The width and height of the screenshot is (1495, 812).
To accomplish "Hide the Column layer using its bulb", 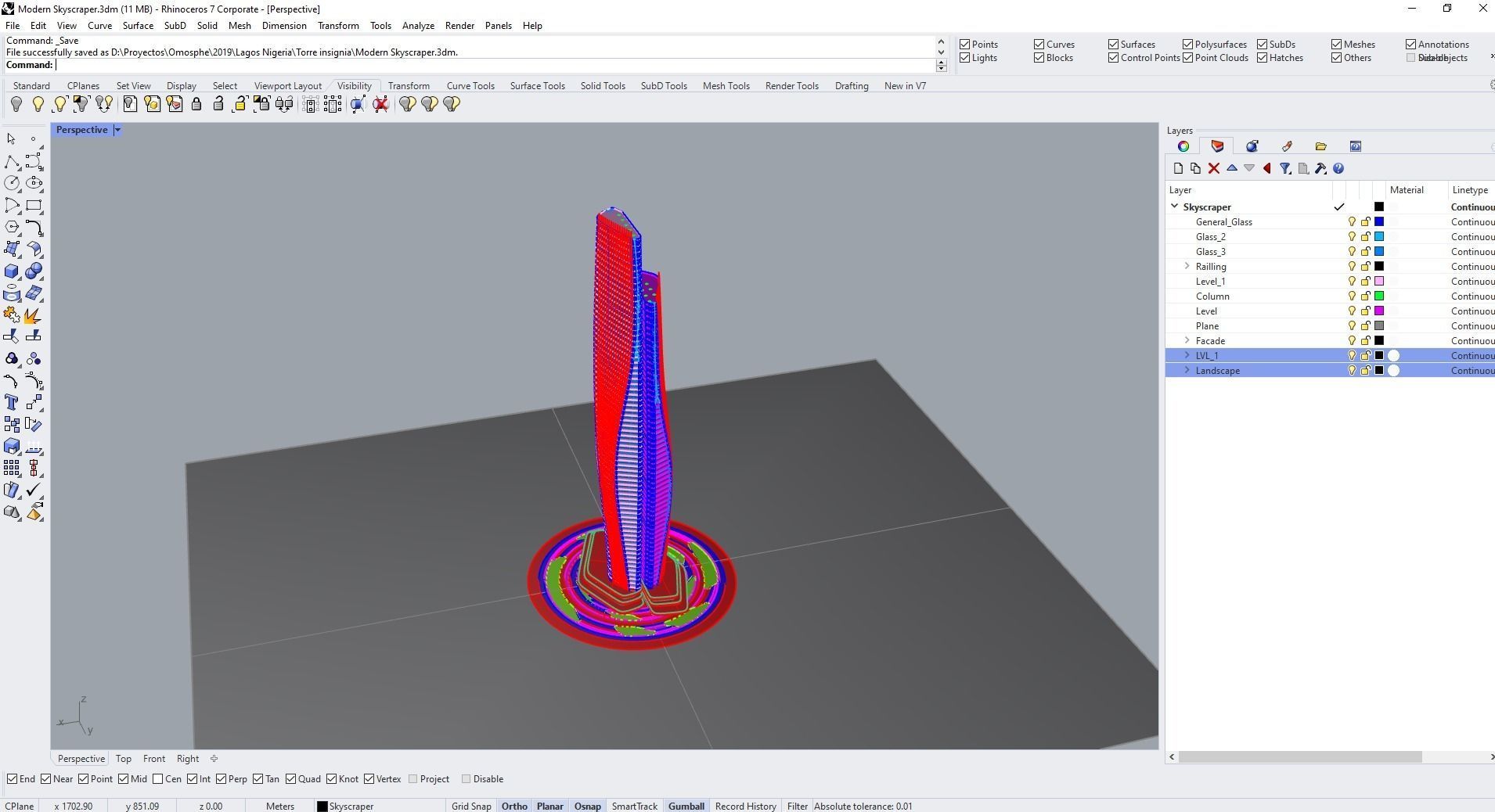I will point(1351,296).
